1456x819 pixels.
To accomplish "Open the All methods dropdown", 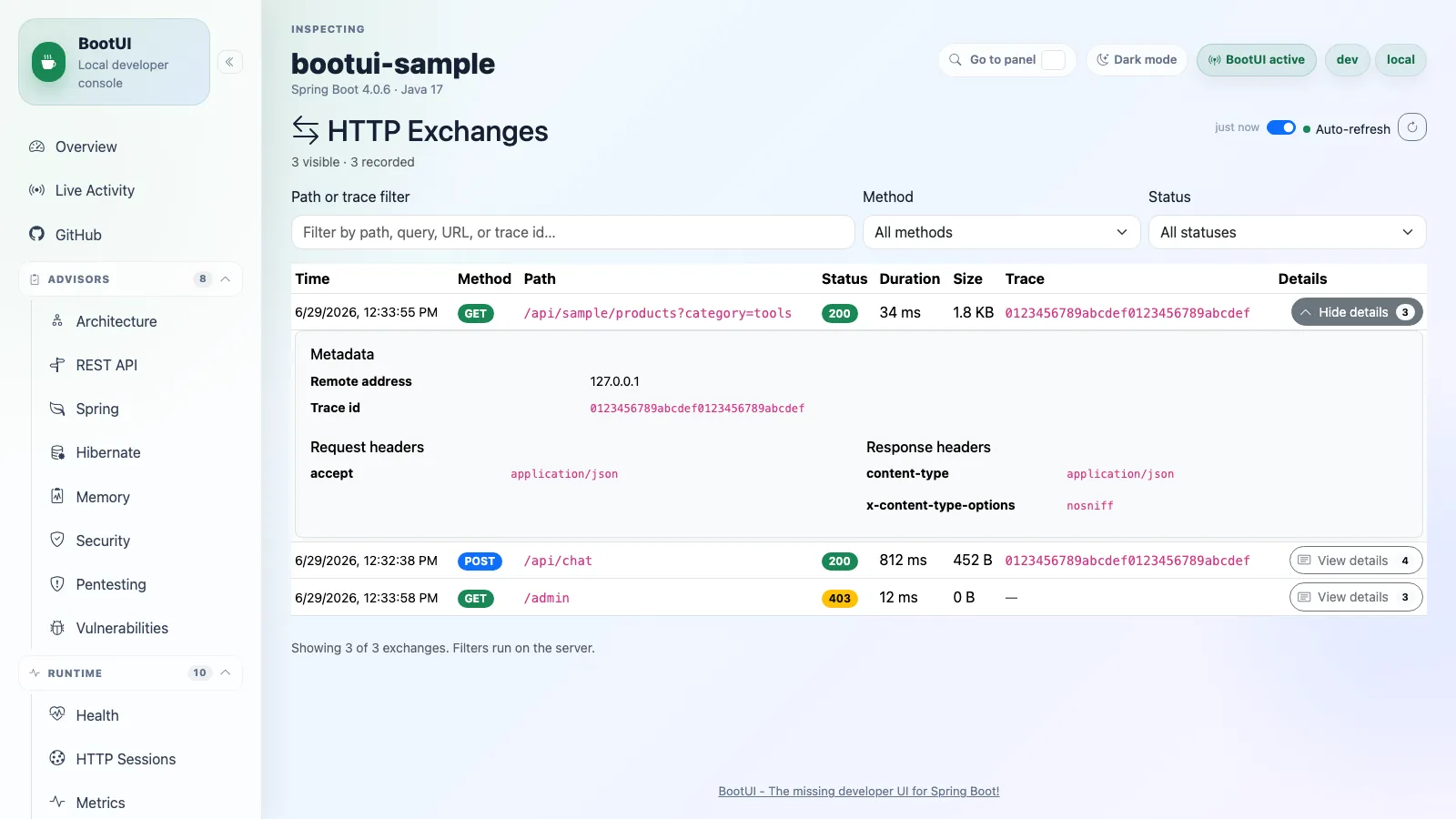I will (x=1001, y=232).
